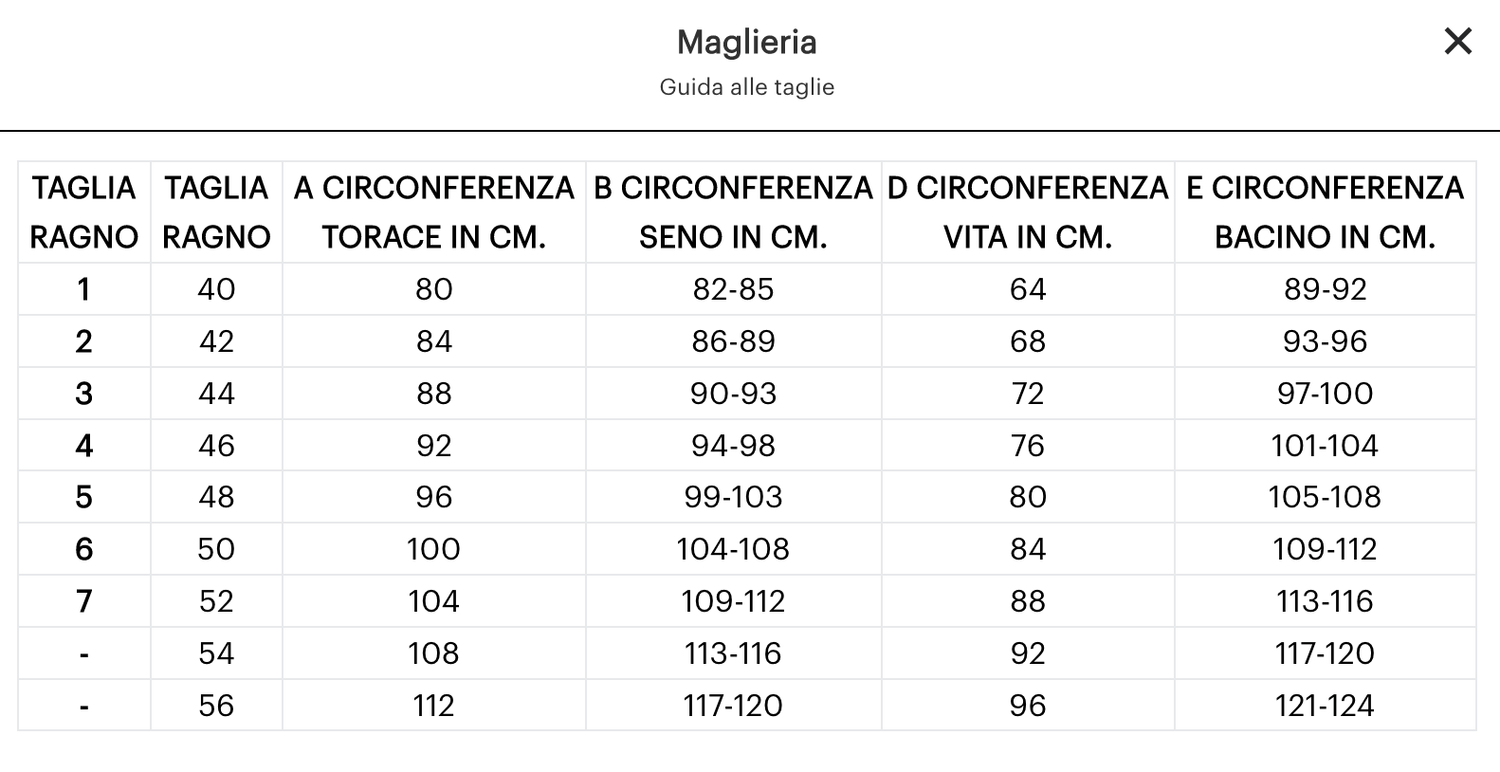Select the chest value 100 cell
Viewport: 1500px width, 772px height.
pos(434,549)
